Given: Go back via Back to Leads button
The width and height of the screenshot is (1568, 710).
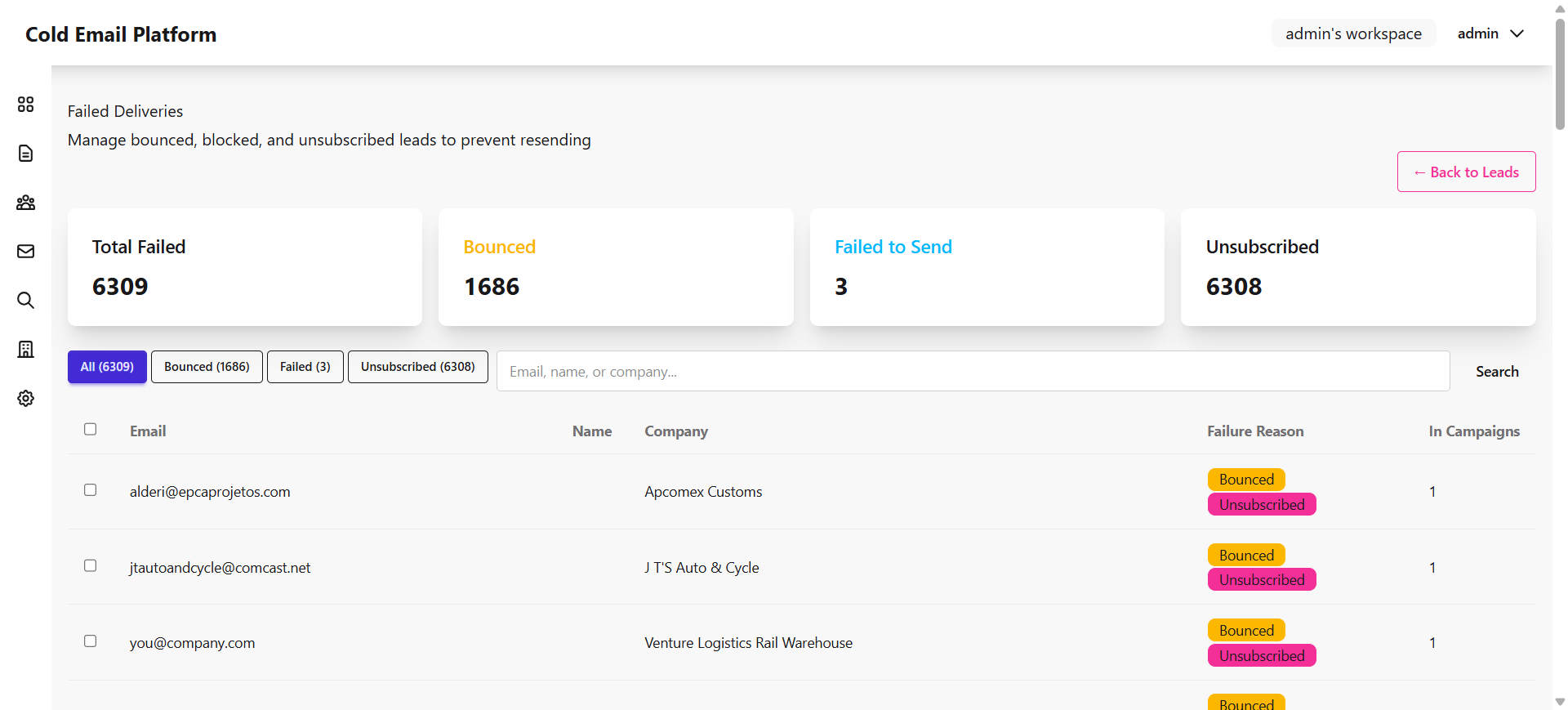Looking at the screenshot, I should pos(1466,172).
